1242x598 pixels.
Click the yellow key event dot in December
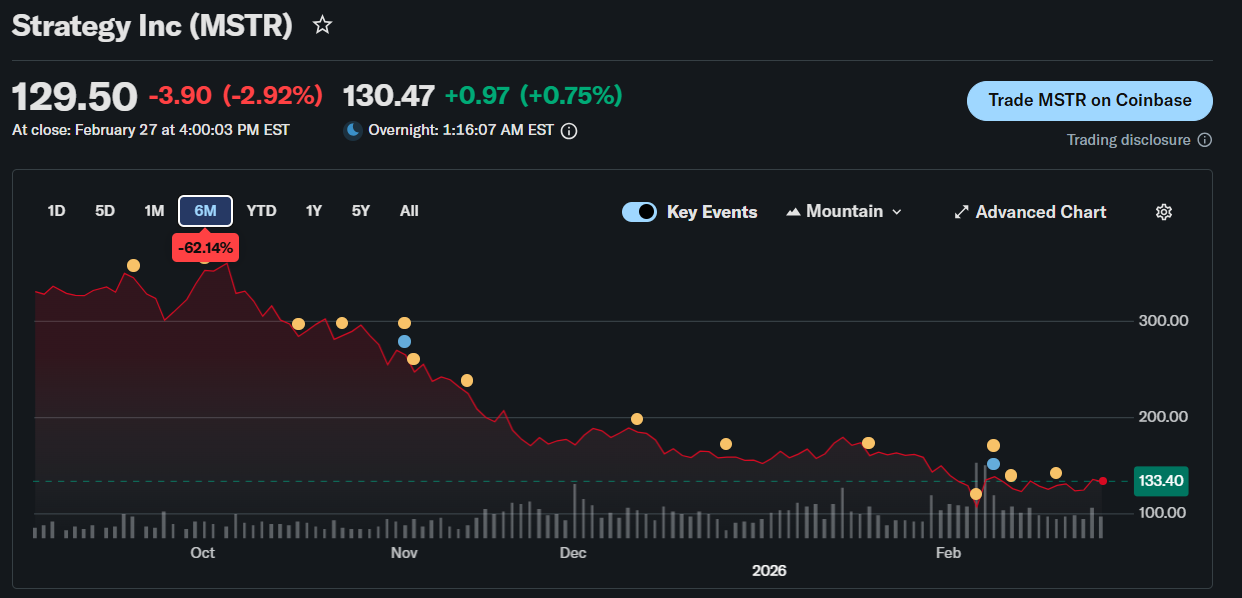point(637,419)
